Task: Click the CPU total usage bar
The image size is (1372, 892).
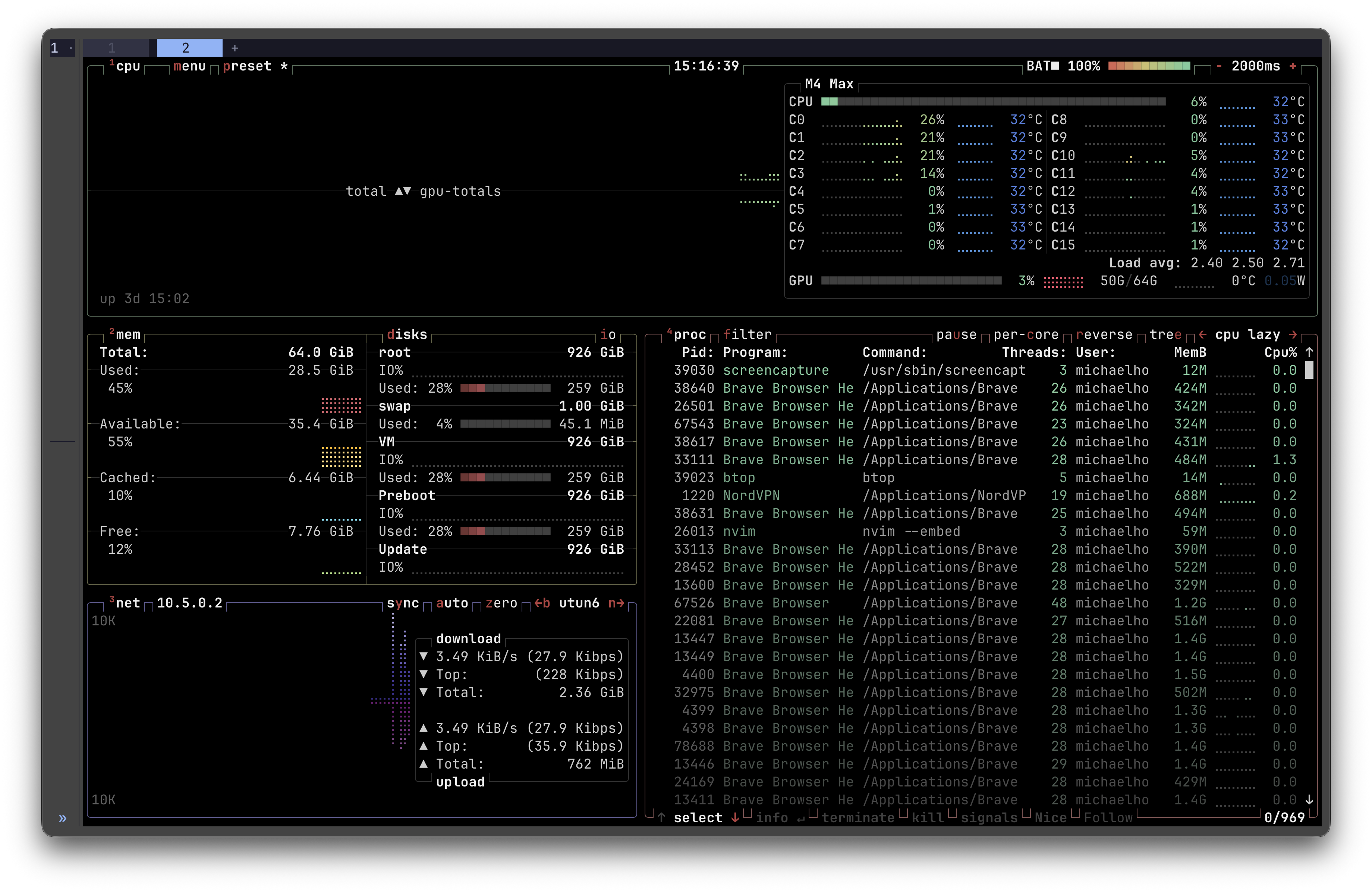Action: pyautogui.click(x=993, y=102)
